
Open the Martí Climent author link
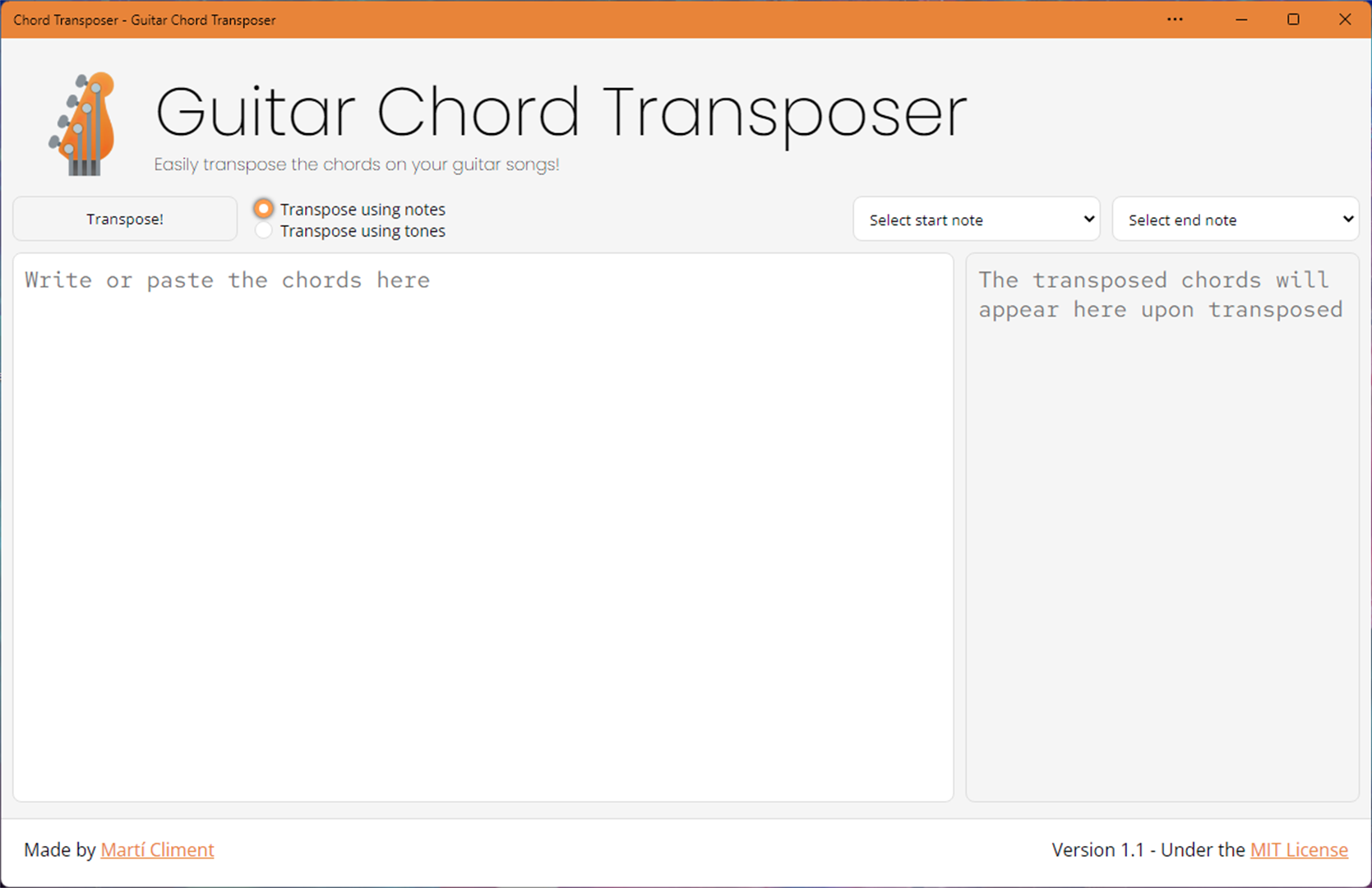[157, 849]
